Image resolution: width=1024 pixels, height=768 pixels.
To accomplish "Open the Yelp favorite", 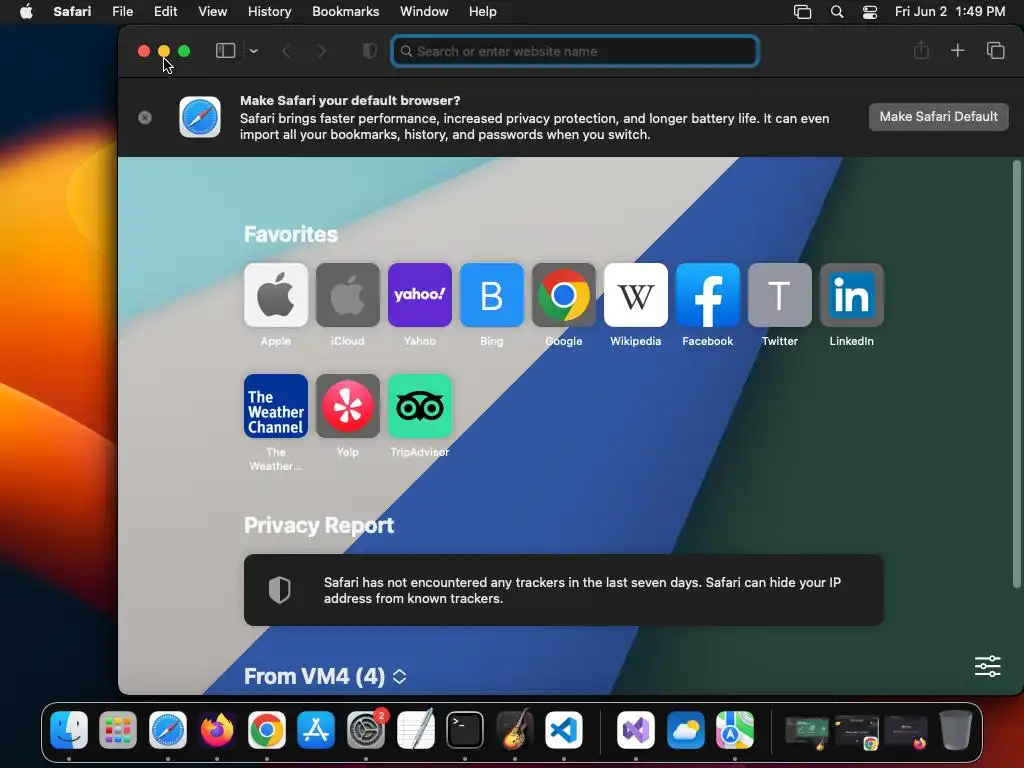I will [347, 406].
